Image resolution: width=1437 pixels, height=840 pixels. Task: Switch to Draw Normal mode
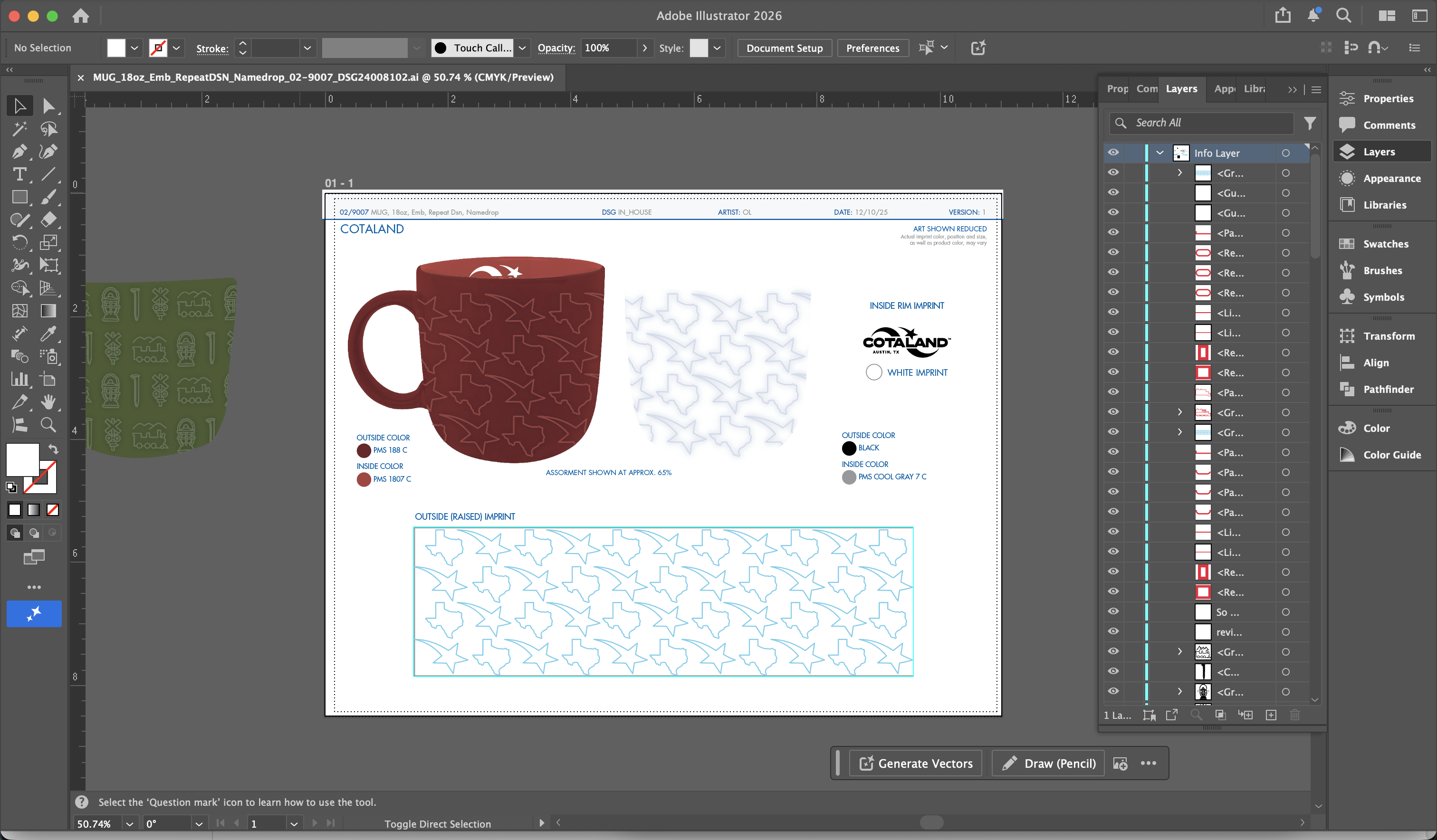point(15,533)
